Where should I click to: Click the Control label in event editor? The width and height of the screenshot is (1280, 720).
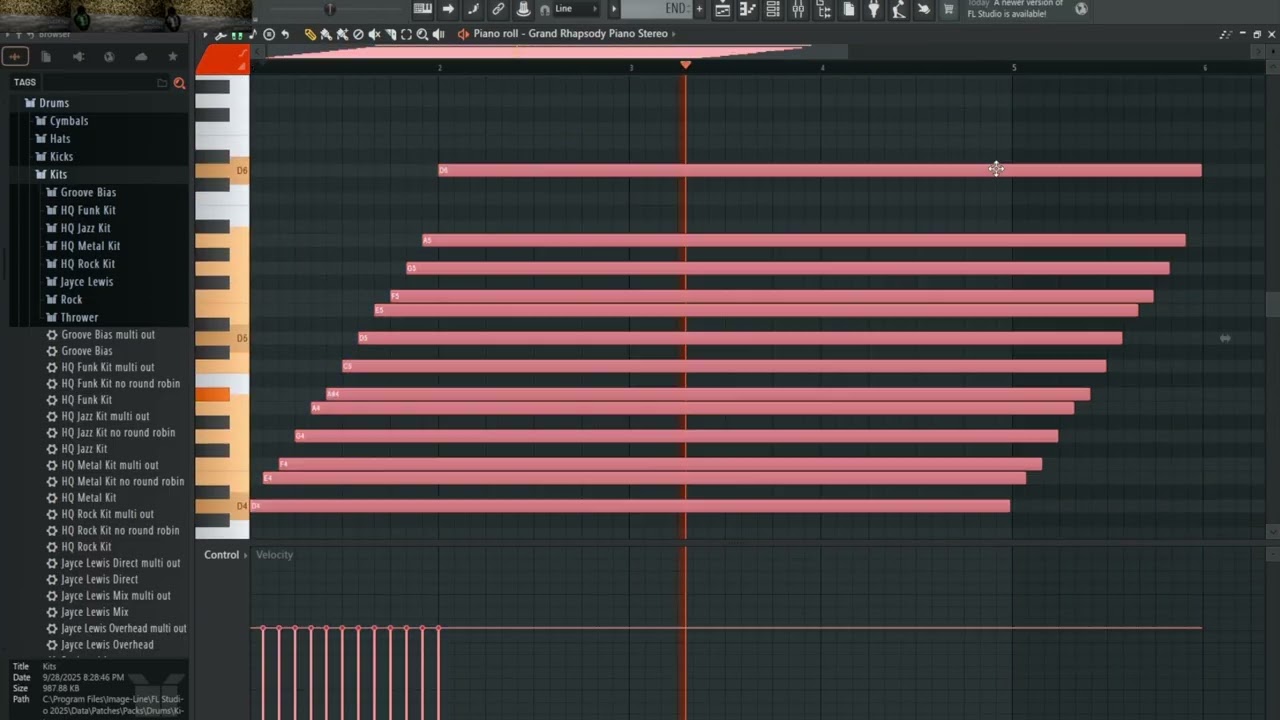[x=222, y=555]
